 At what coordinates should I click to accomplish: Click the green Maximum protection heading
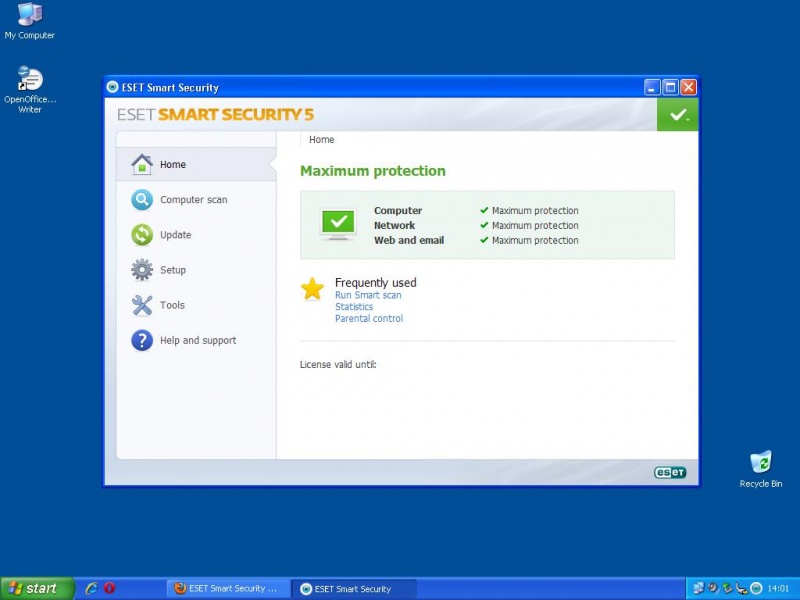click(x=372, y=171)
